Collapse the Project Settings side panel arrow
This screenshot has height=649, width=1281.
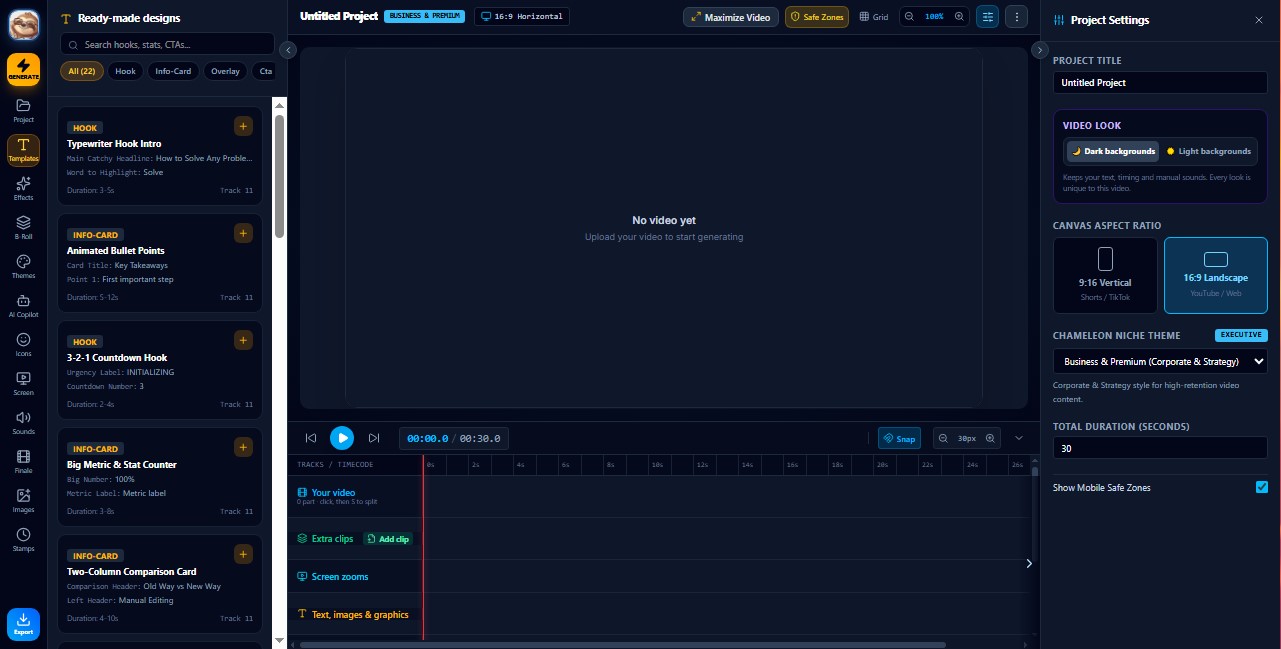(x=1039, y=50)
